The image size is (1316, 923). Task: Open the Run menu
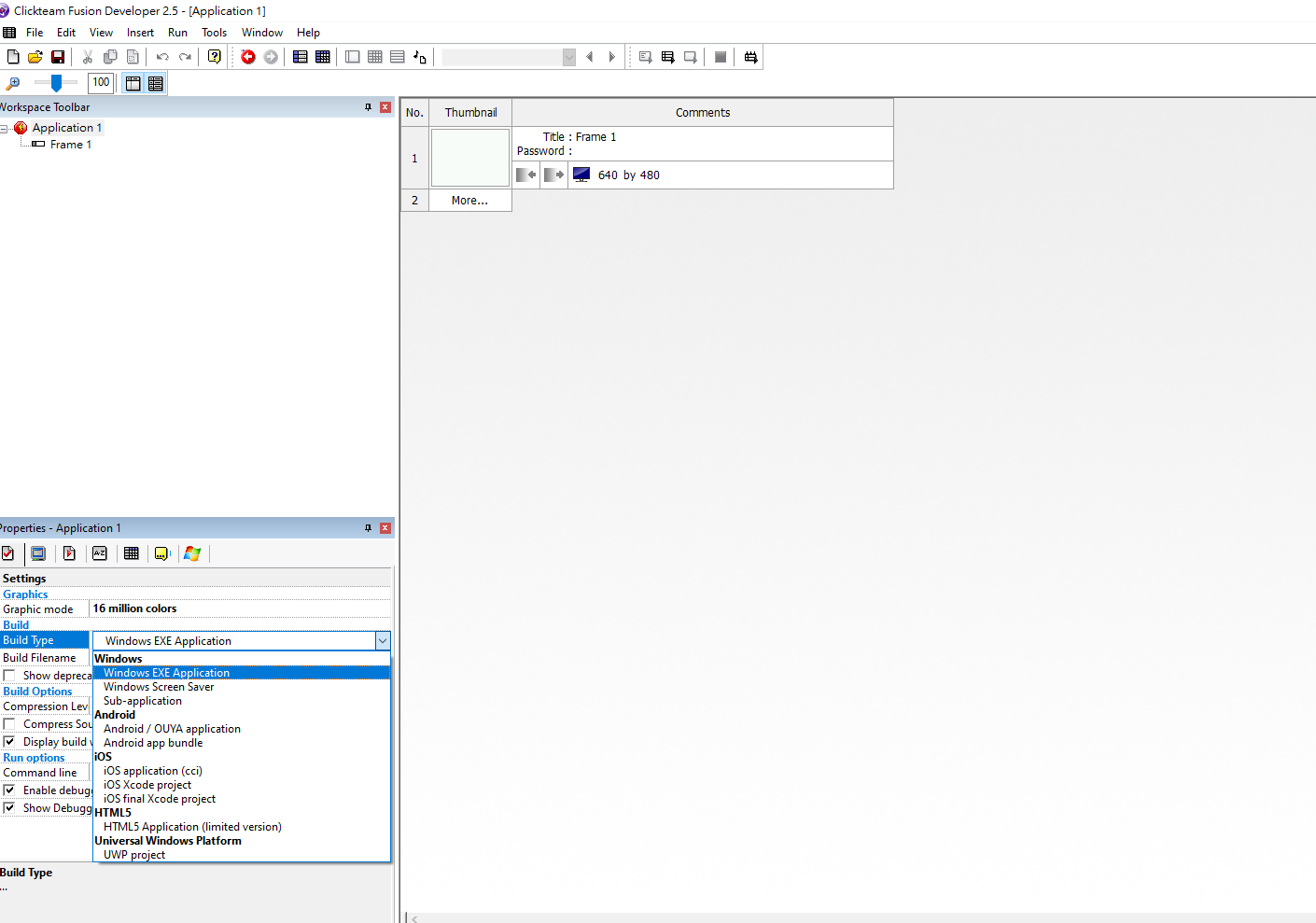[x=177, y=33]
